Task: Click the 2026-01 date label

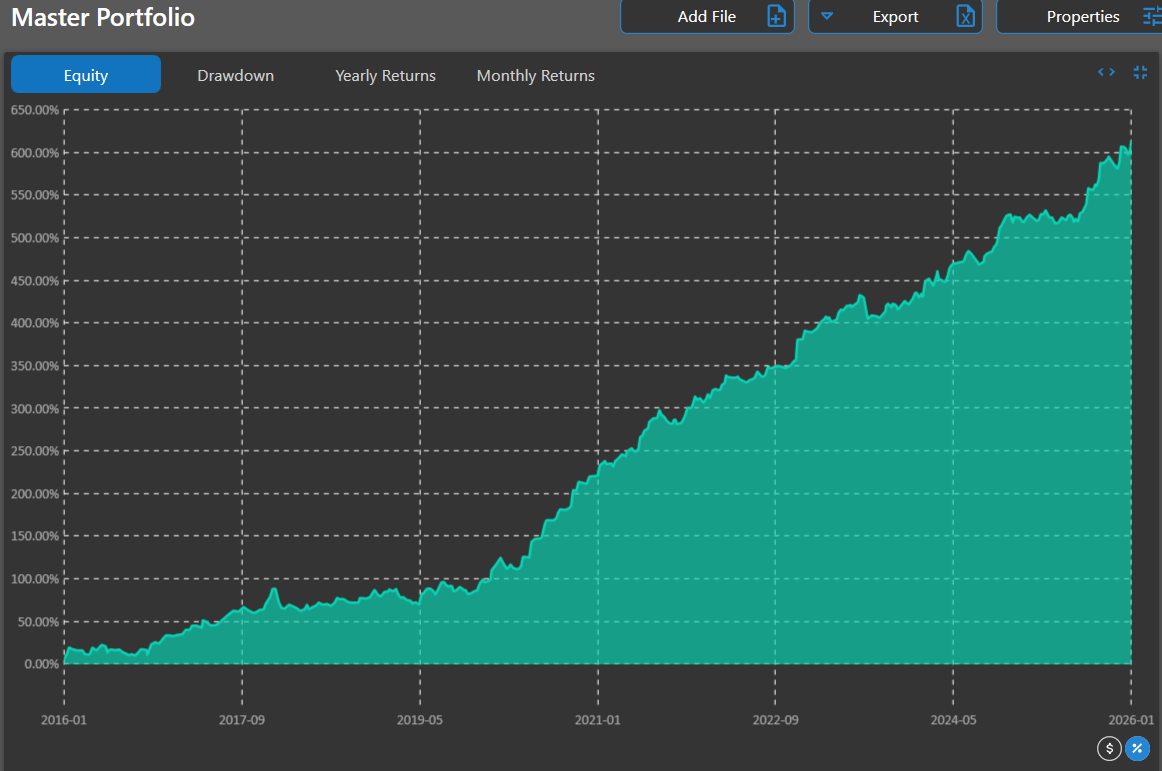Action: [1131, 720]
